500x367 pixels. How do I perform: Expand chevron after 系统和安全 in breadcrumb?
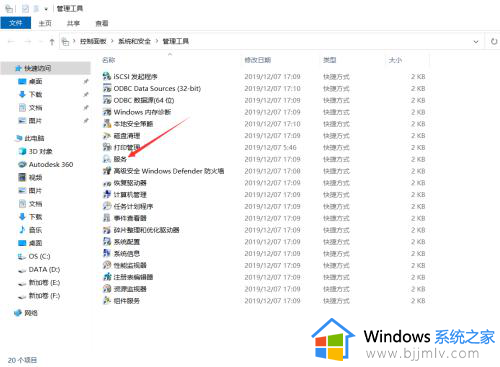[x=156, y=41]
